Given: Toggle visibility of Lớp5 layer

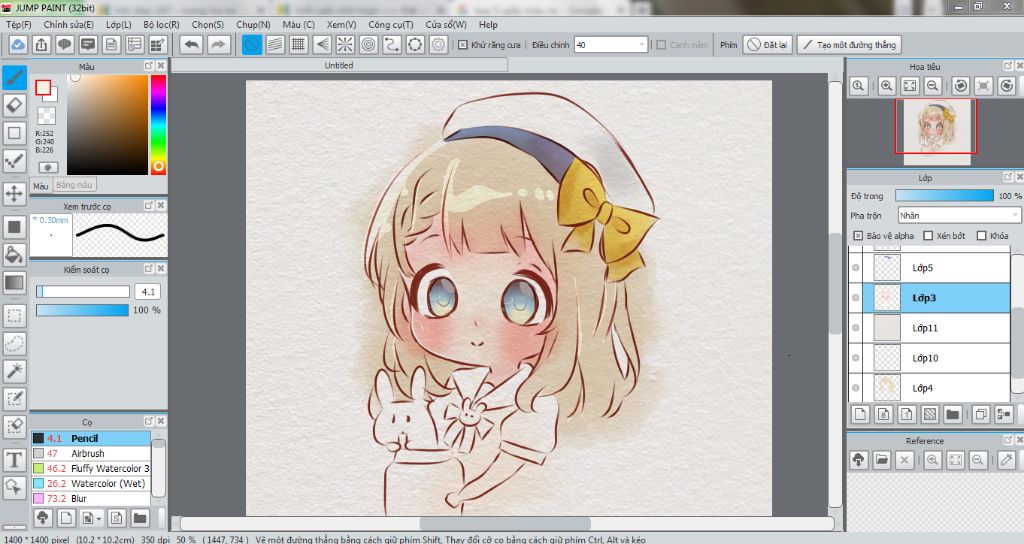Looking at the screenshot, I should click(x=856, y=268).
